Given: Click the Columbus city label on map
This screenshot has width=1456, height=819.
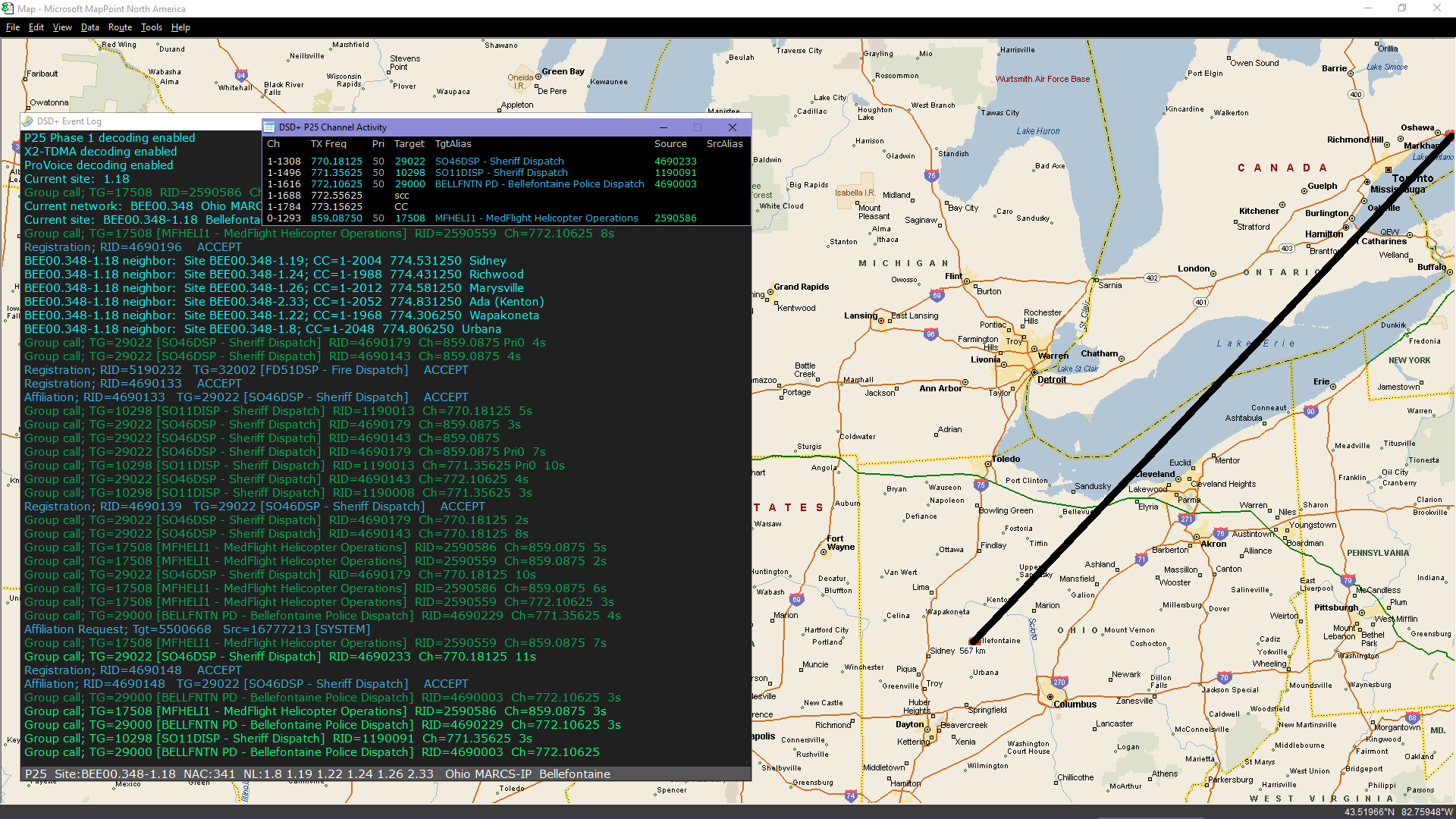Looking at the screenshot, I should [x=1075, y=704].
